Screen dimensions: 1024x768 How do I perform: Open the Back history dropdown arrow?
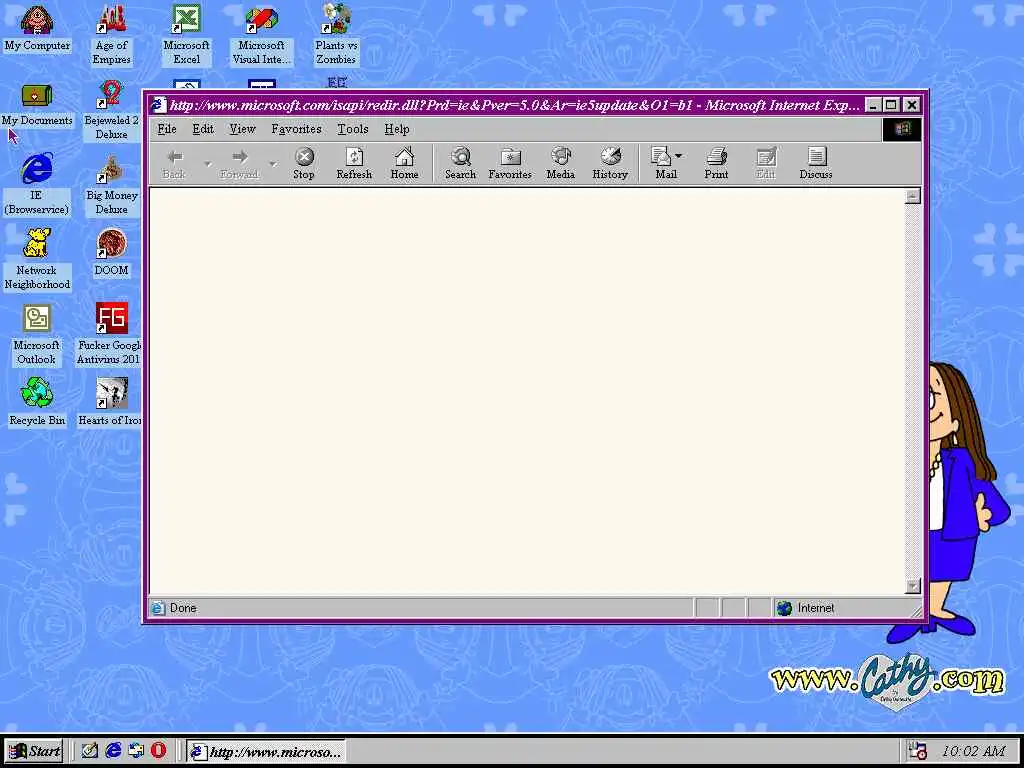click(208, 163)
